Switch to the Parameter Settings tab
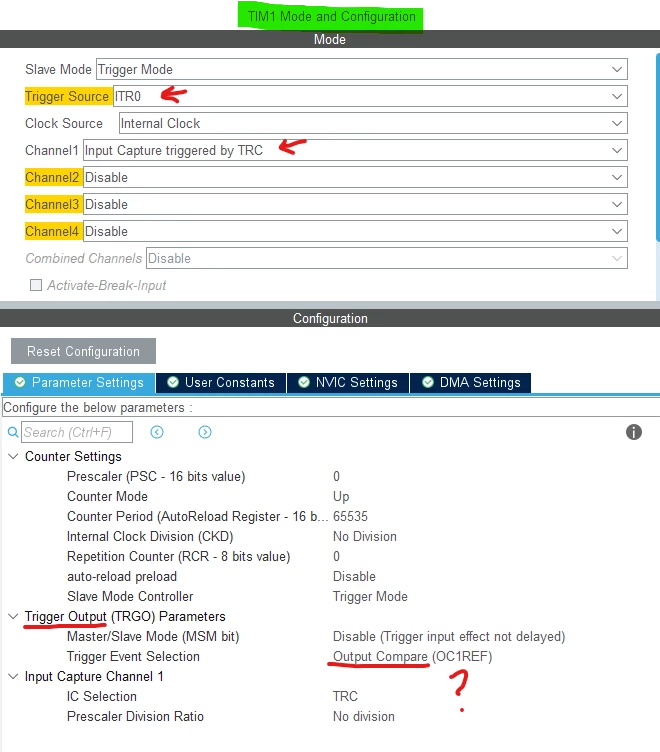Viewport: 660px width, 752px height. point(79,383)
